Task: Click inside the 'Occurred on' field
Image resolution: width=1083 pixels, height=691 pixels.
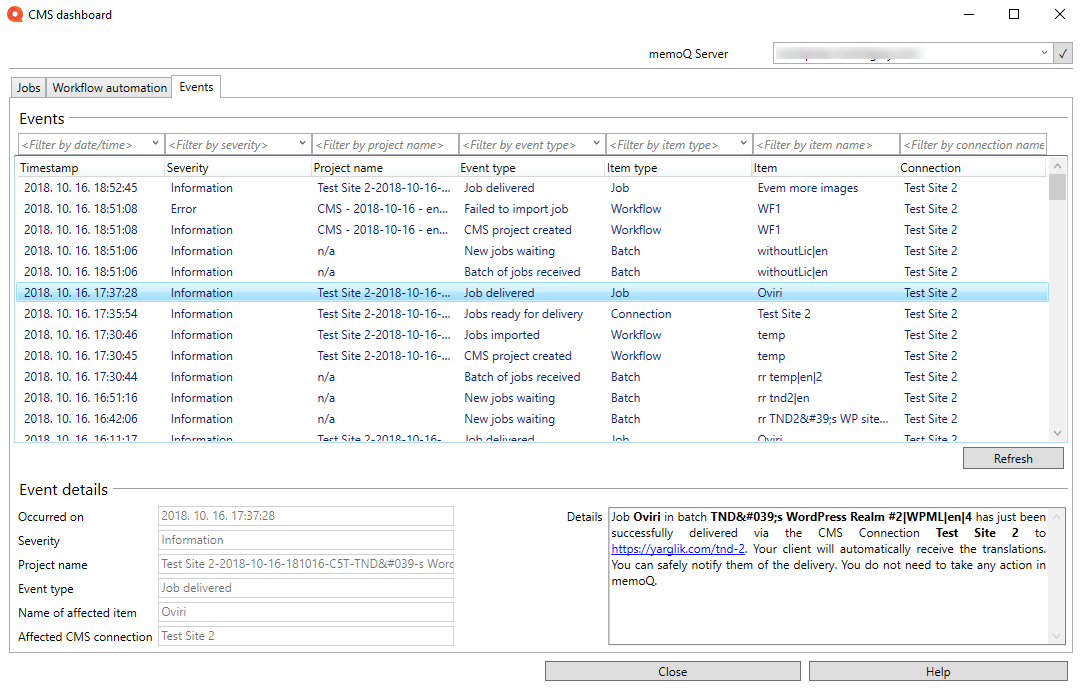Action: point(305,516)
